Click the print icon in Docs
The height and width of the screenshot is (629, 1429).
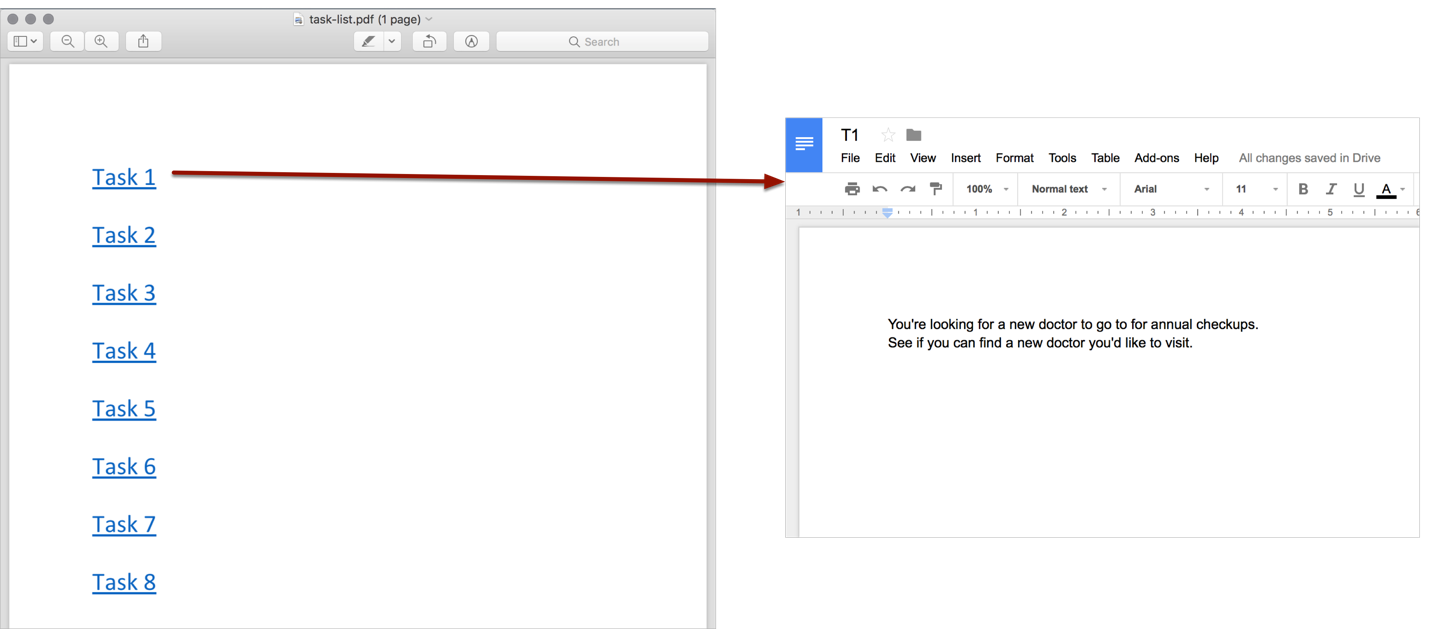coord(852,189)
